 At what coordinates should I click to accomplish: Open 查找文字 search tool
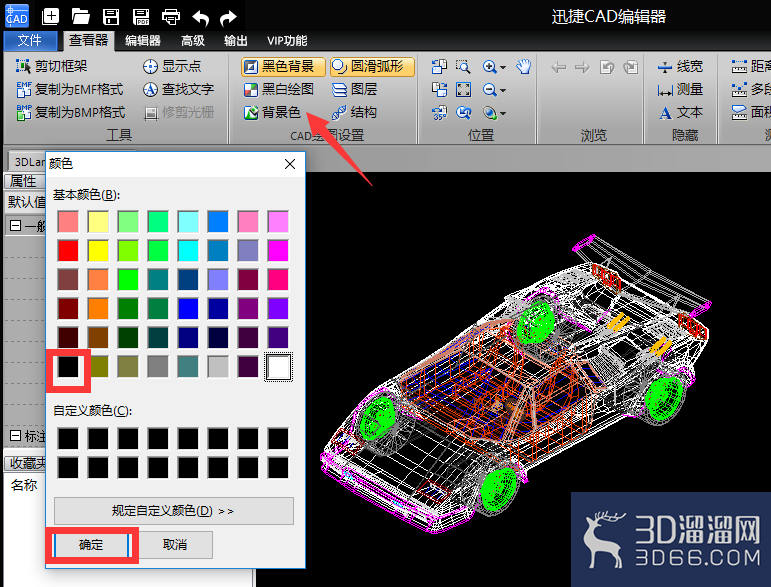(x=178, y=89)
